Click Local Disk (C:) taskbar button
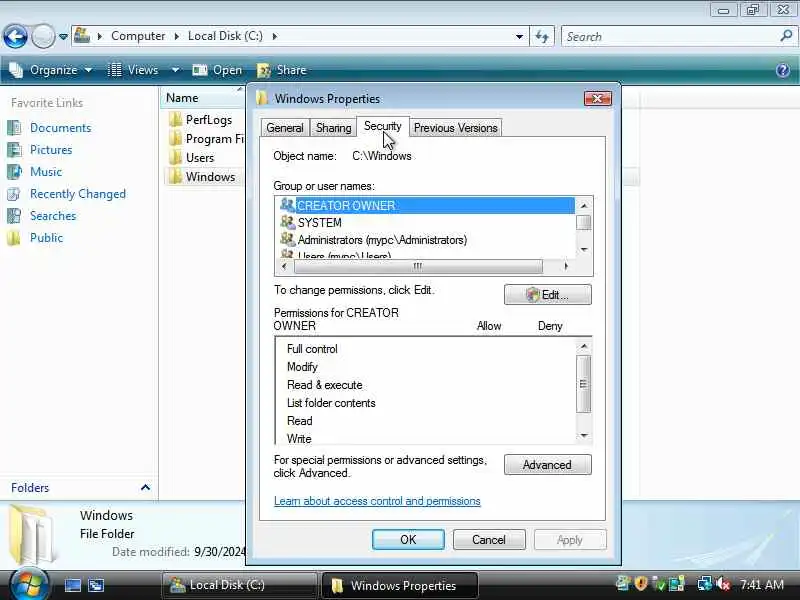 (239, 585)
